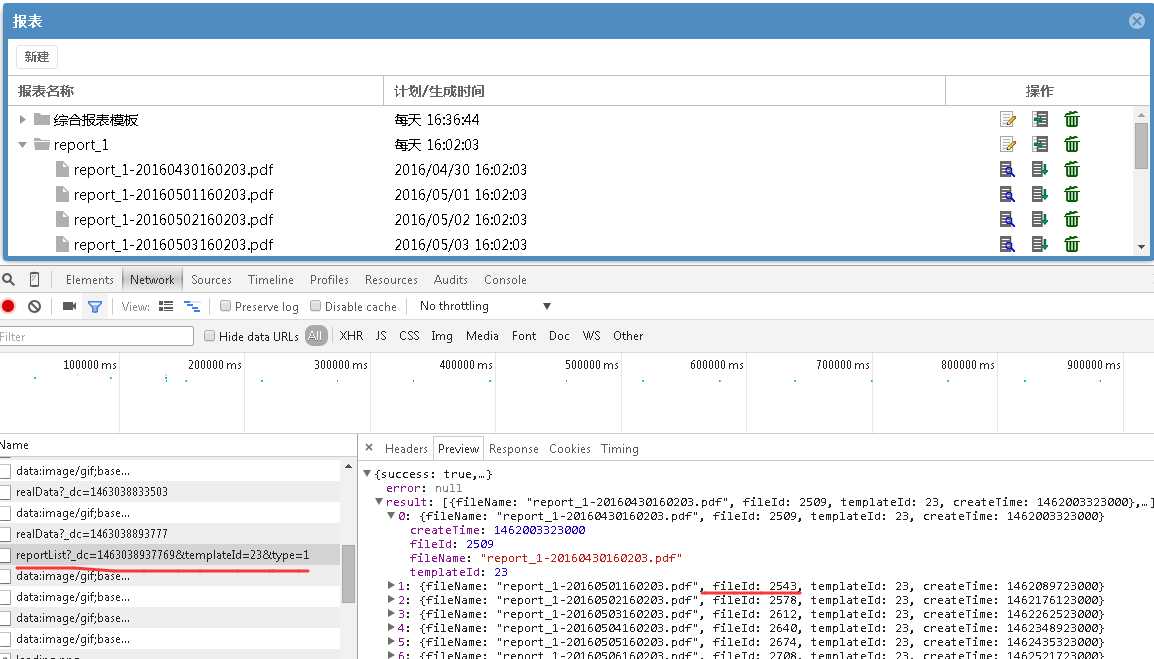Screen dimensions: 1154x659
Task: Close the request details pane
Action: click(x=369, y=448)
